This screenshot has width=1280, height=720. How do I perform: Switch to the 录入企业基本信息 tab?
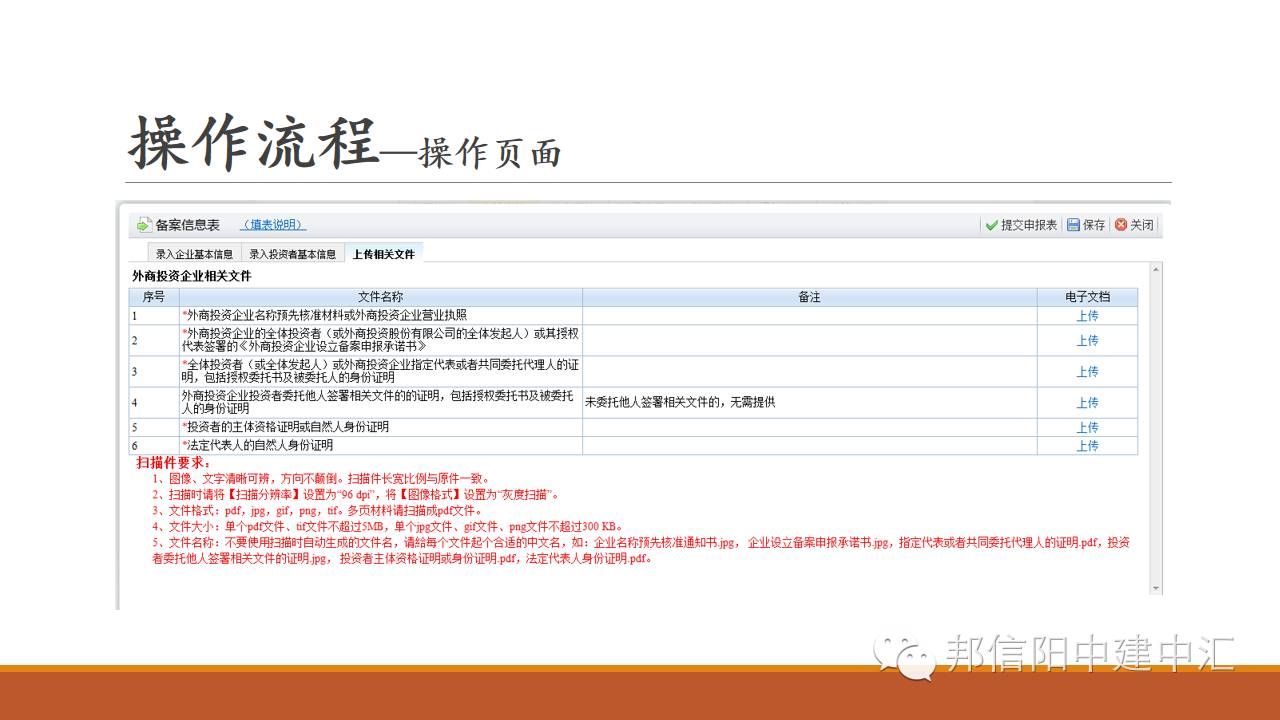click(x=194, y=254)
